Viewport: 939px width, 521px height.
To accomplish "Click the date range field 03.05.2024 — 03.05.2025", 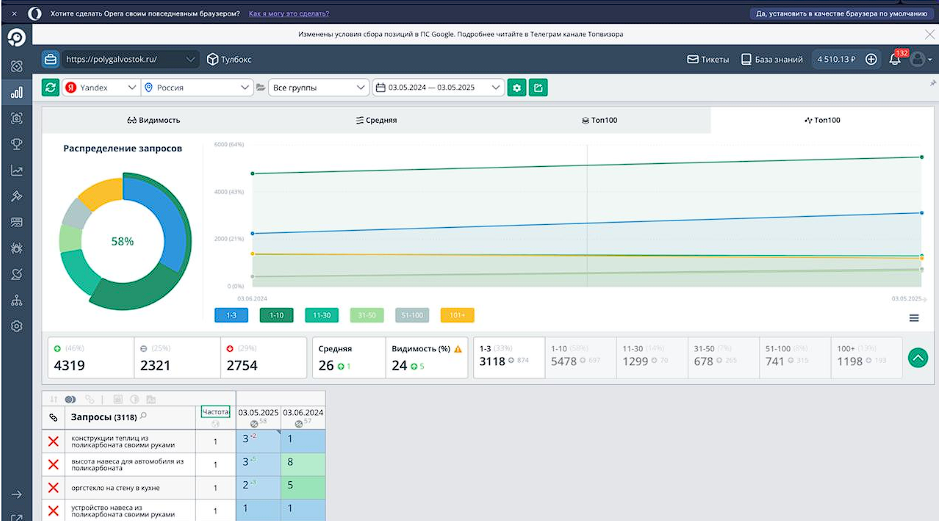I will tap(438, 88).
